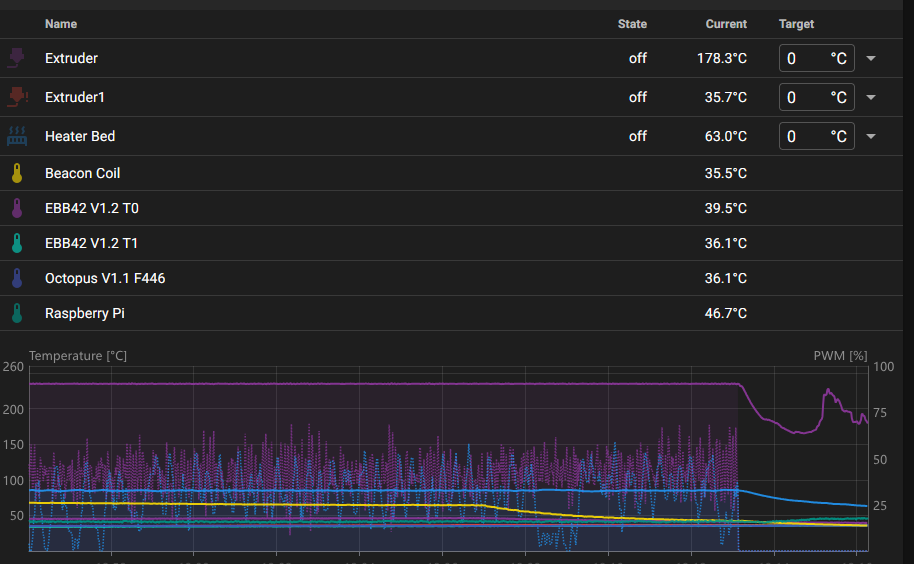The height and width of the screenshot is (564, 914).
Task: Click the Heater Bed 63.0°C reading
Action: click(725, 136)
